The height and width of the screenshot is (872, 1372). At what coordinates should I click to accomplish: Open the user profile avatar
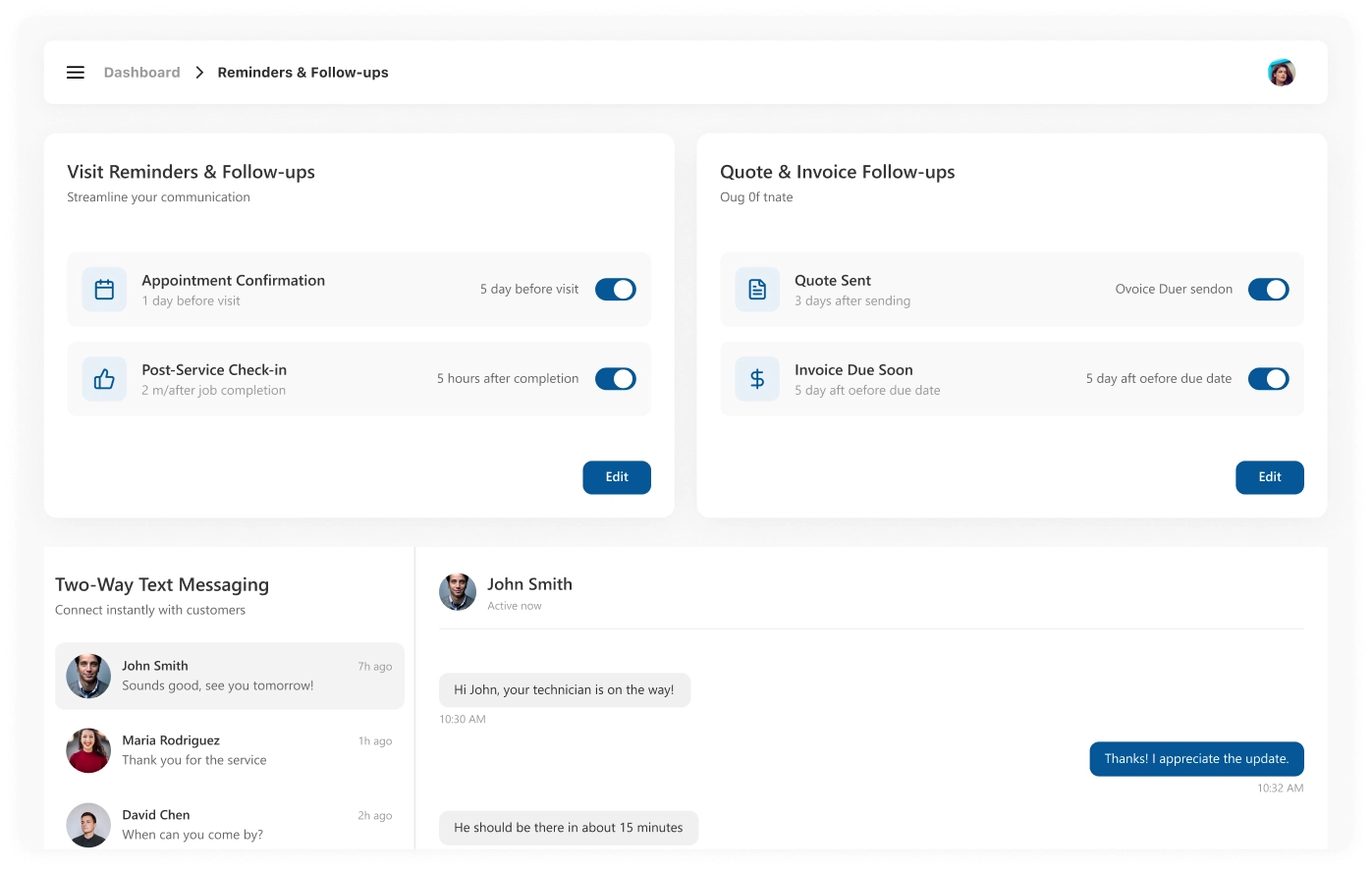click(x=1281, y=73)
